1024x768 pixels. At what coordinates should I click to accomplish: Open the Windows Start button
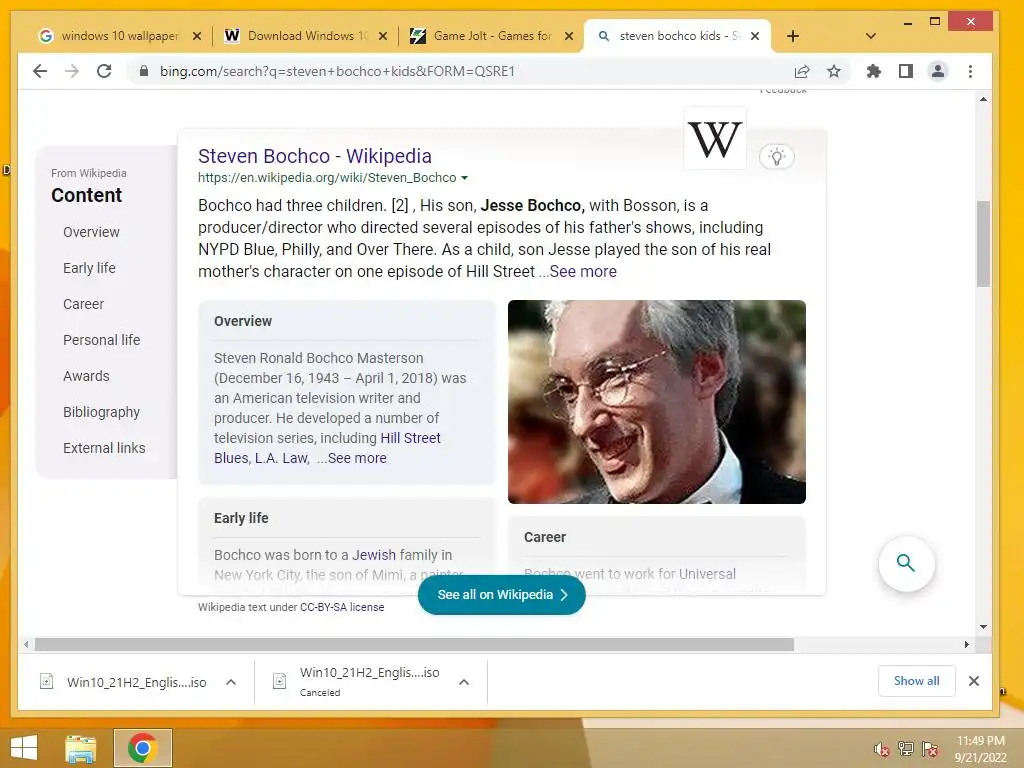pyautogui.click(x=24, y=748)
